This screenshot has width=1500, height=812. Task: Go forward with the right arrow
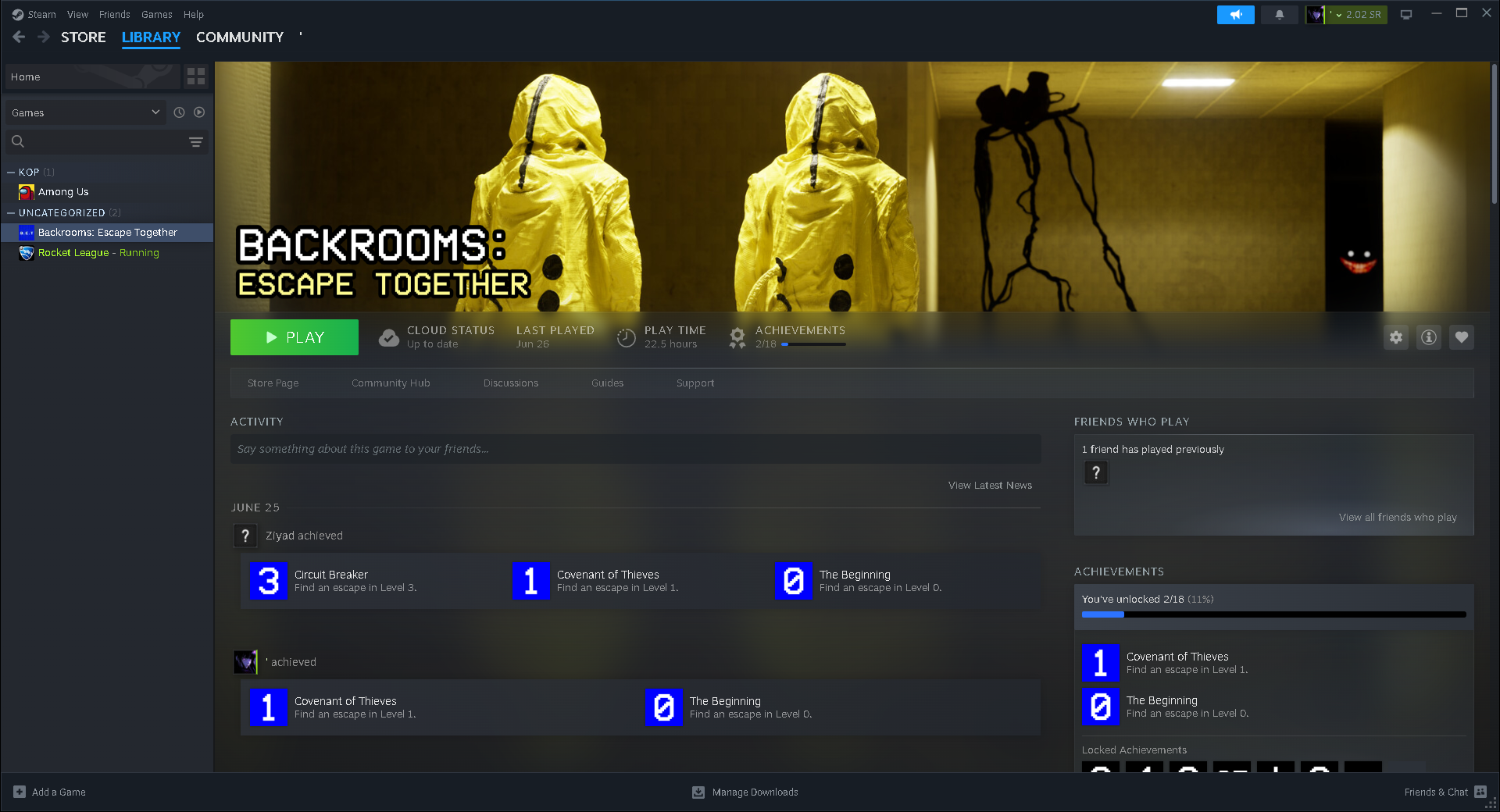(44, 37)
